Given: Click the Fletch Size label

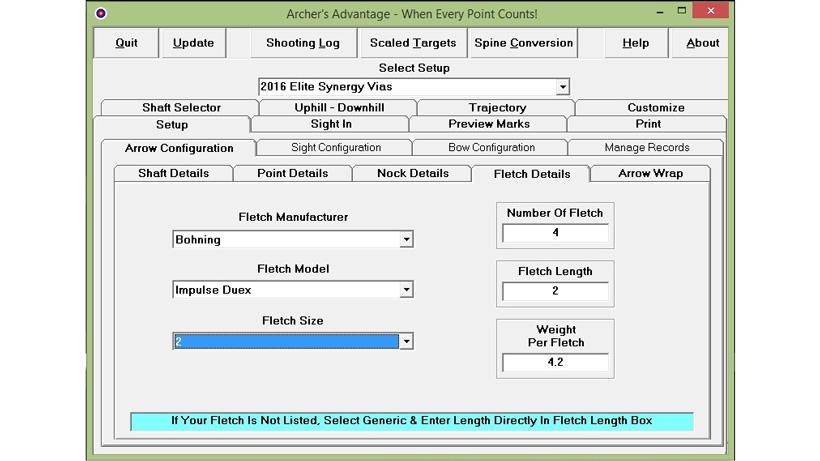Looking at the screenshot, I should pyautogui.click(x=292, y=320).
